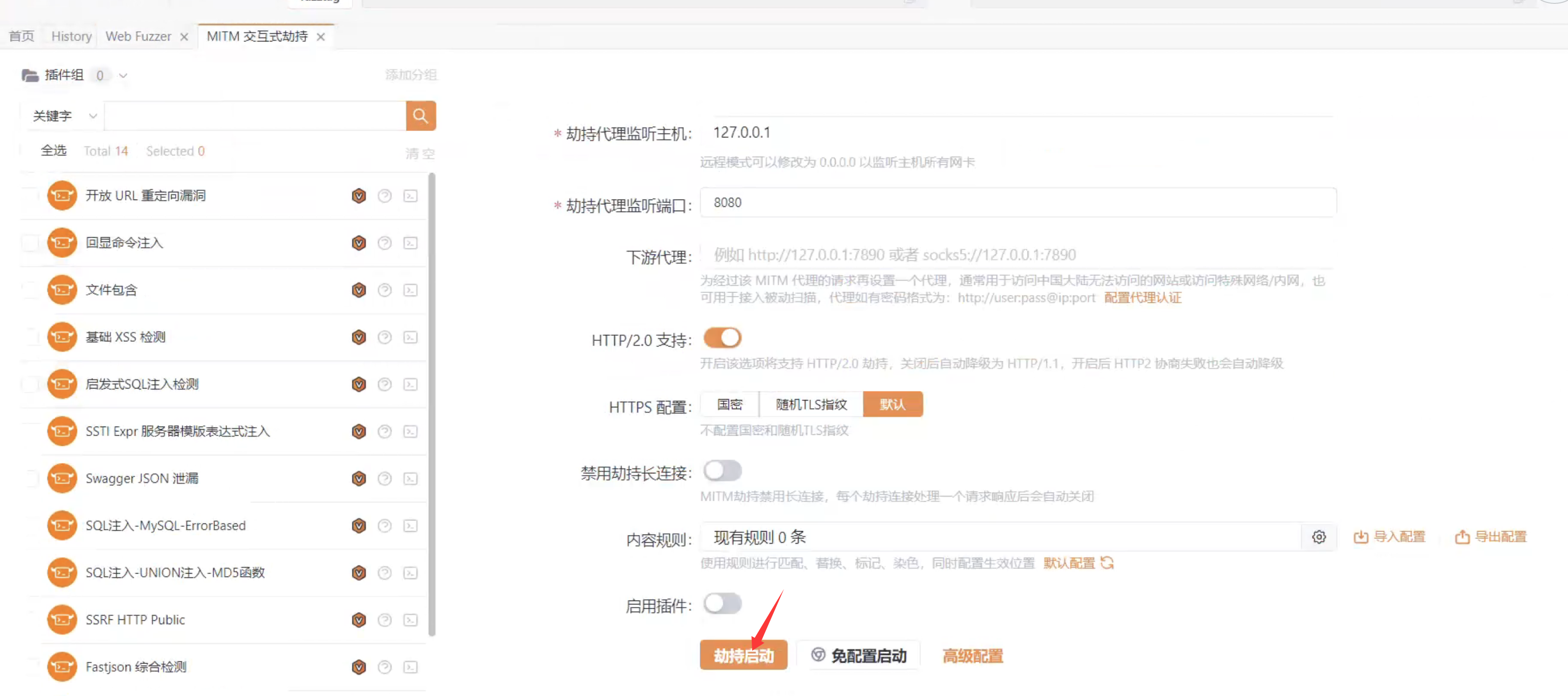Image resolution: width=1568 pixels, height=696 pixels.
Task: Open 高级配置 advanced settings link
Action: 972,655
